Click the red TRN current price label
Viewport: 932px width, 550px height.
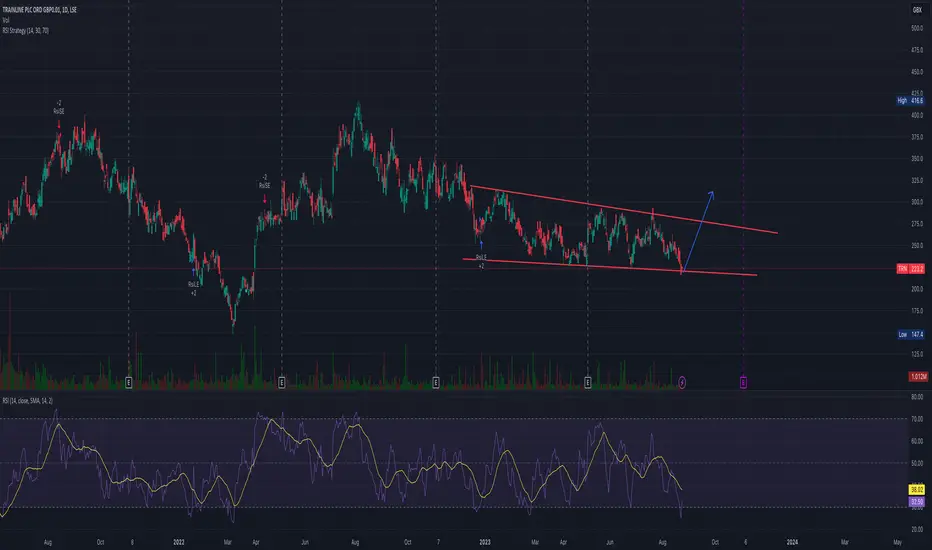tap(911, 269)
